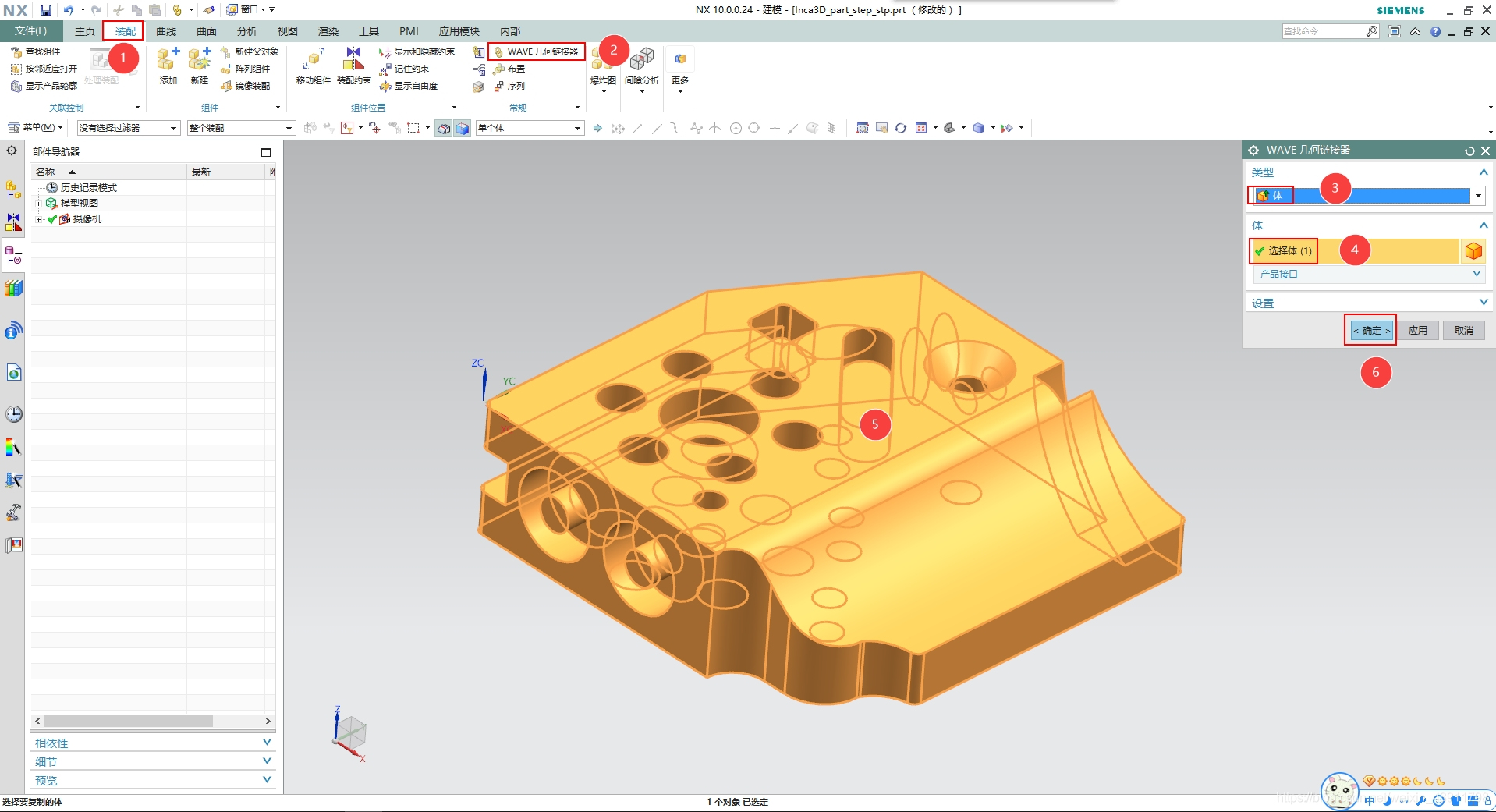Click the 按邻近度打开 tool
Viewport: 1496px width, 812px height.
pyautogui.click(x=44, y=69)
